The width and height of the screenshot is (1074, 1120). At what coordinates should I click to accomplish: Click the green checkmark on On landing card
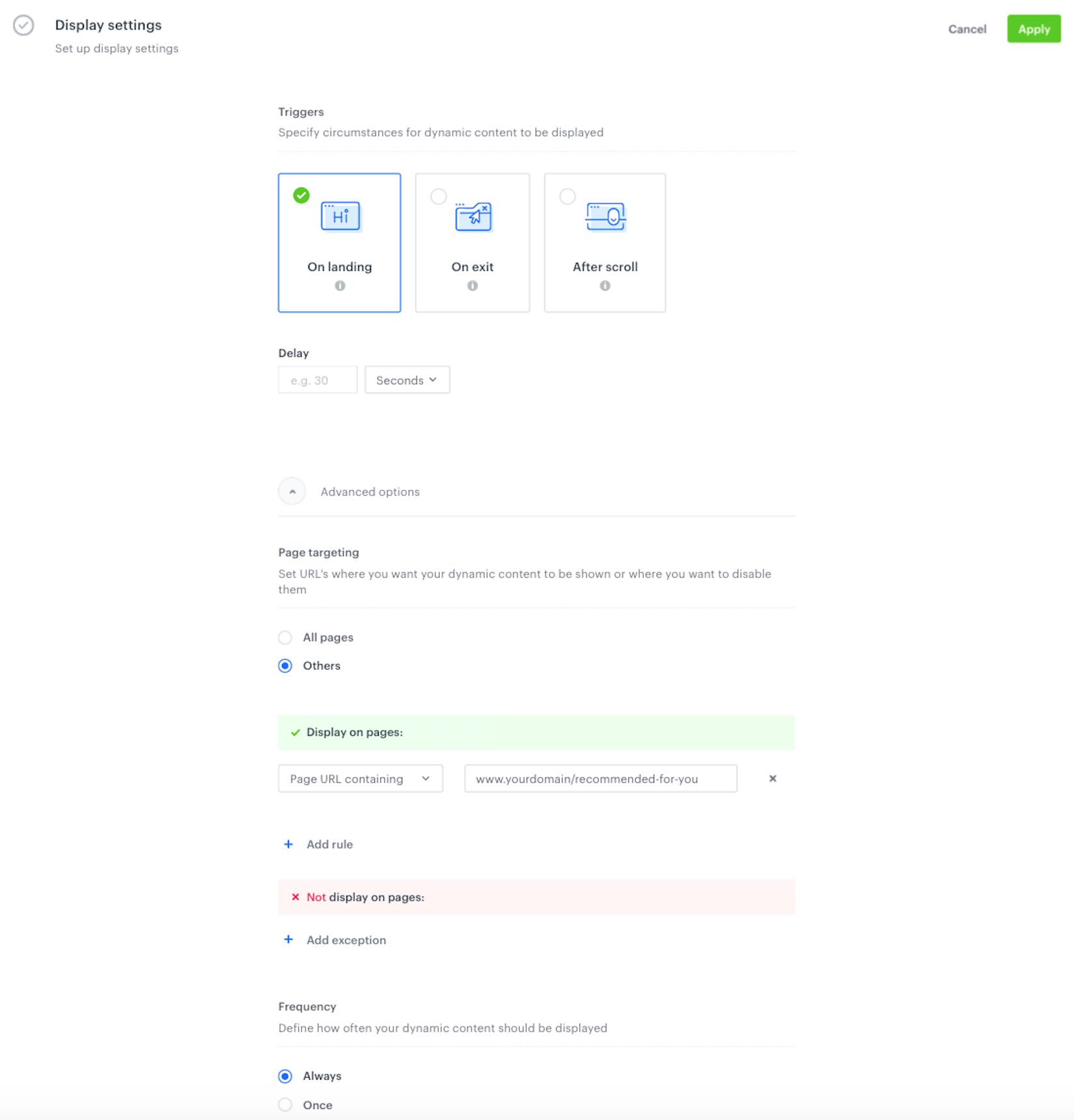coord(301,195)
